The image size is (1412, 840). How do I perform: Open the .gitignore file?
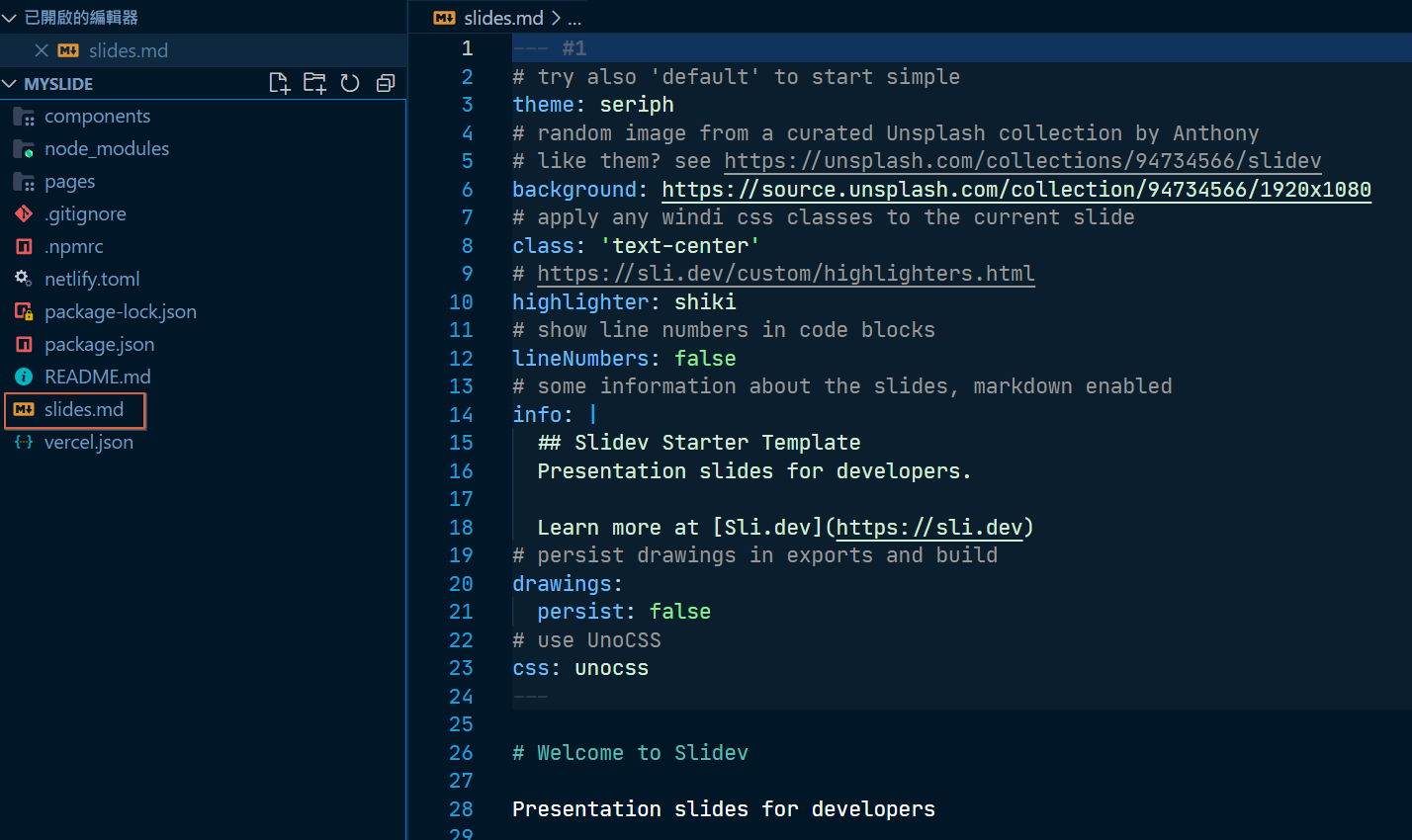click(85, 213)
